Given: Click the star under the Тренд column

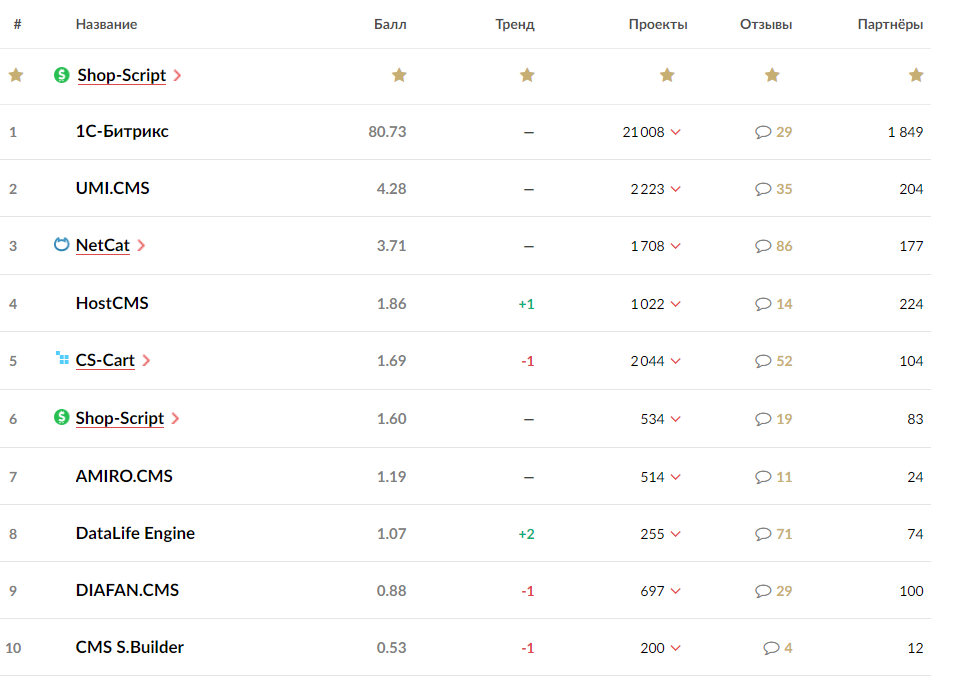Looking at the screenshot, I should click(527, 75).
